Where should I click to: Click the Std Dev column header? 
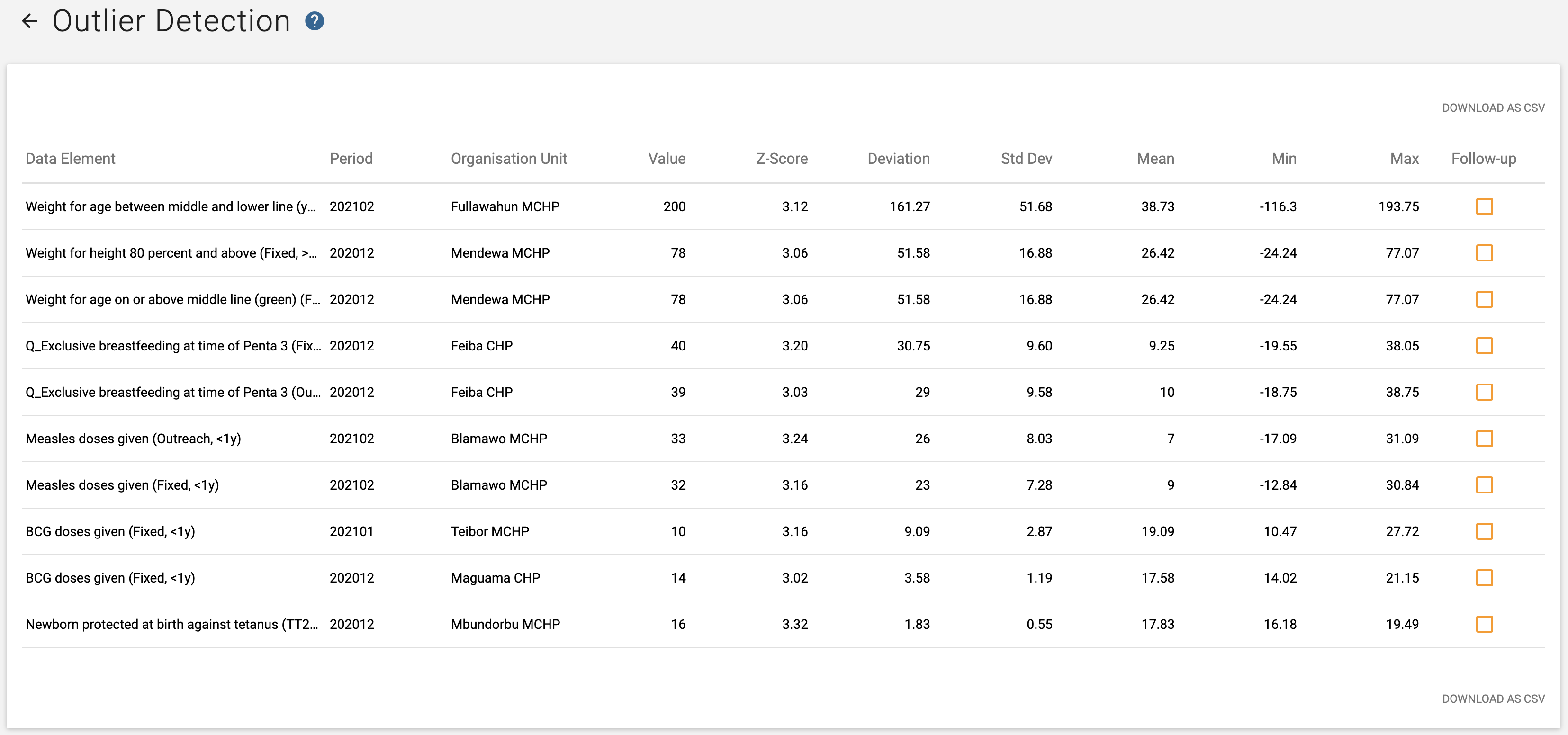(x=1026, y=159)
